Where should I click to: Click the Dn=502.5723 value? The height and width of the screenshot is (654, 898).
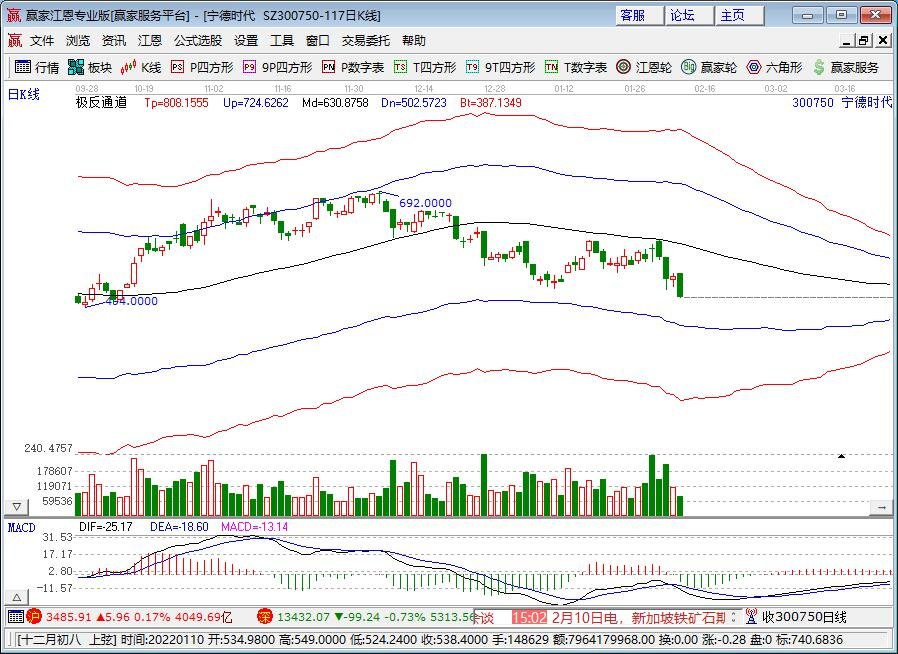[x=413, y=103]
